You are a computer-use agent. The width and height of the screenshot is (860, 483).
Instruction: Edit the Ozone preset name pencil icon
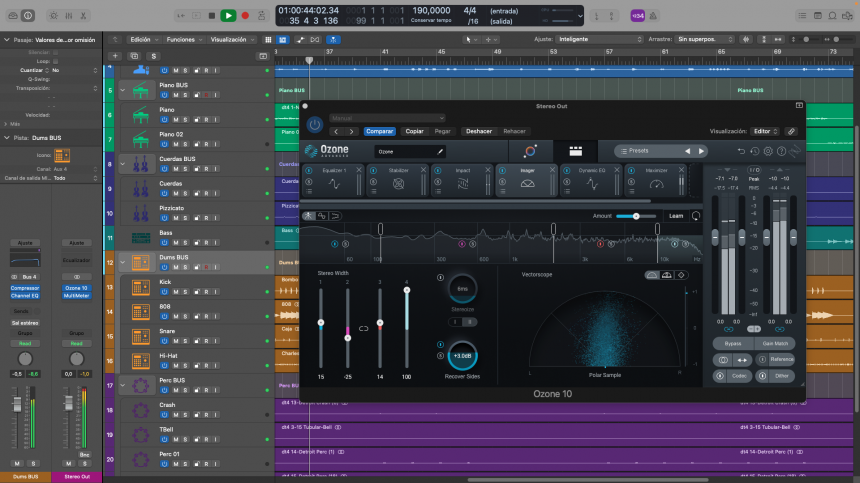(440, 151)
